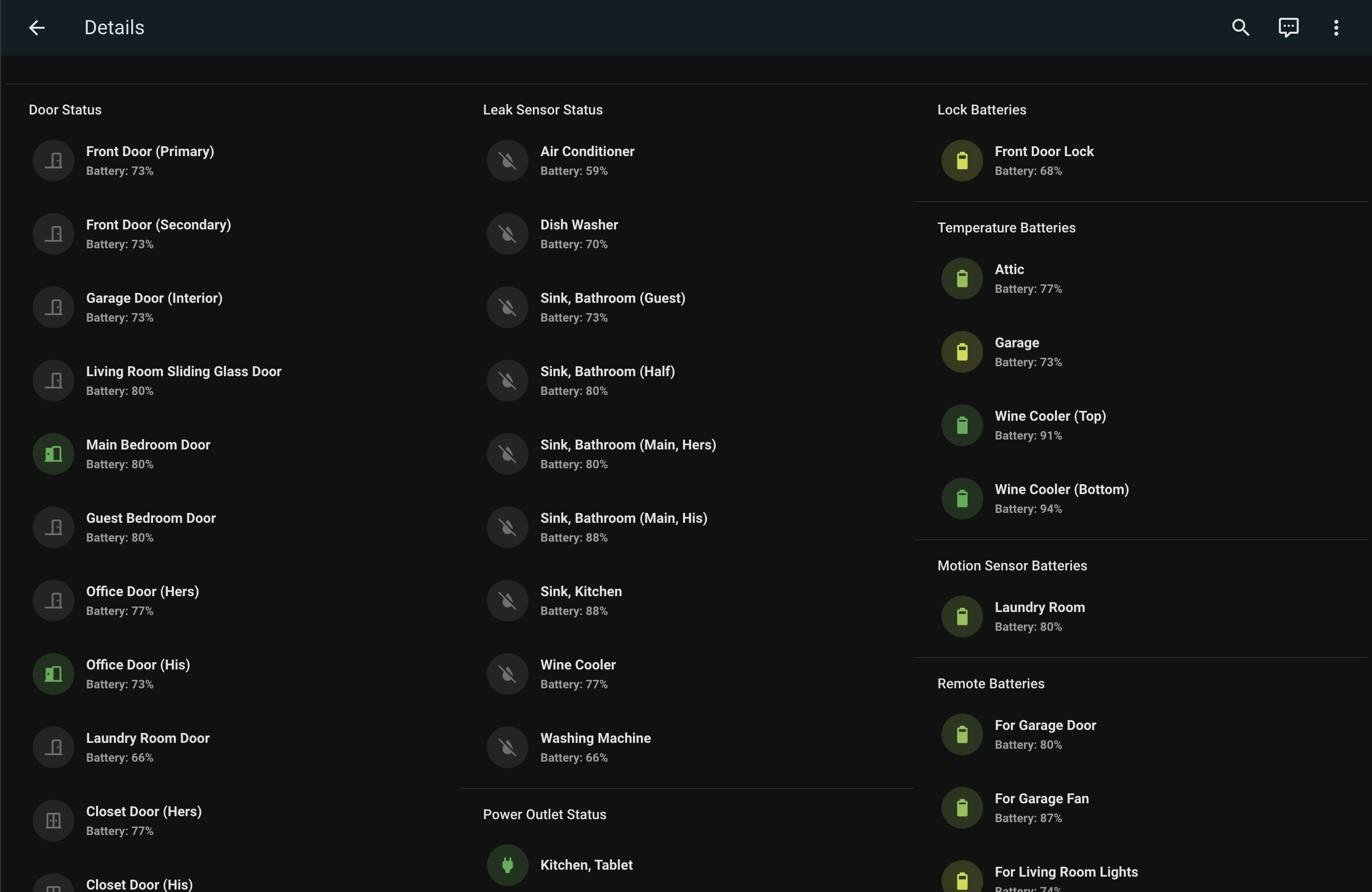Open the Dish Washer leak sensor entry
The width and height of the screenshot is (1372, 892).
[x=579, y=233]
